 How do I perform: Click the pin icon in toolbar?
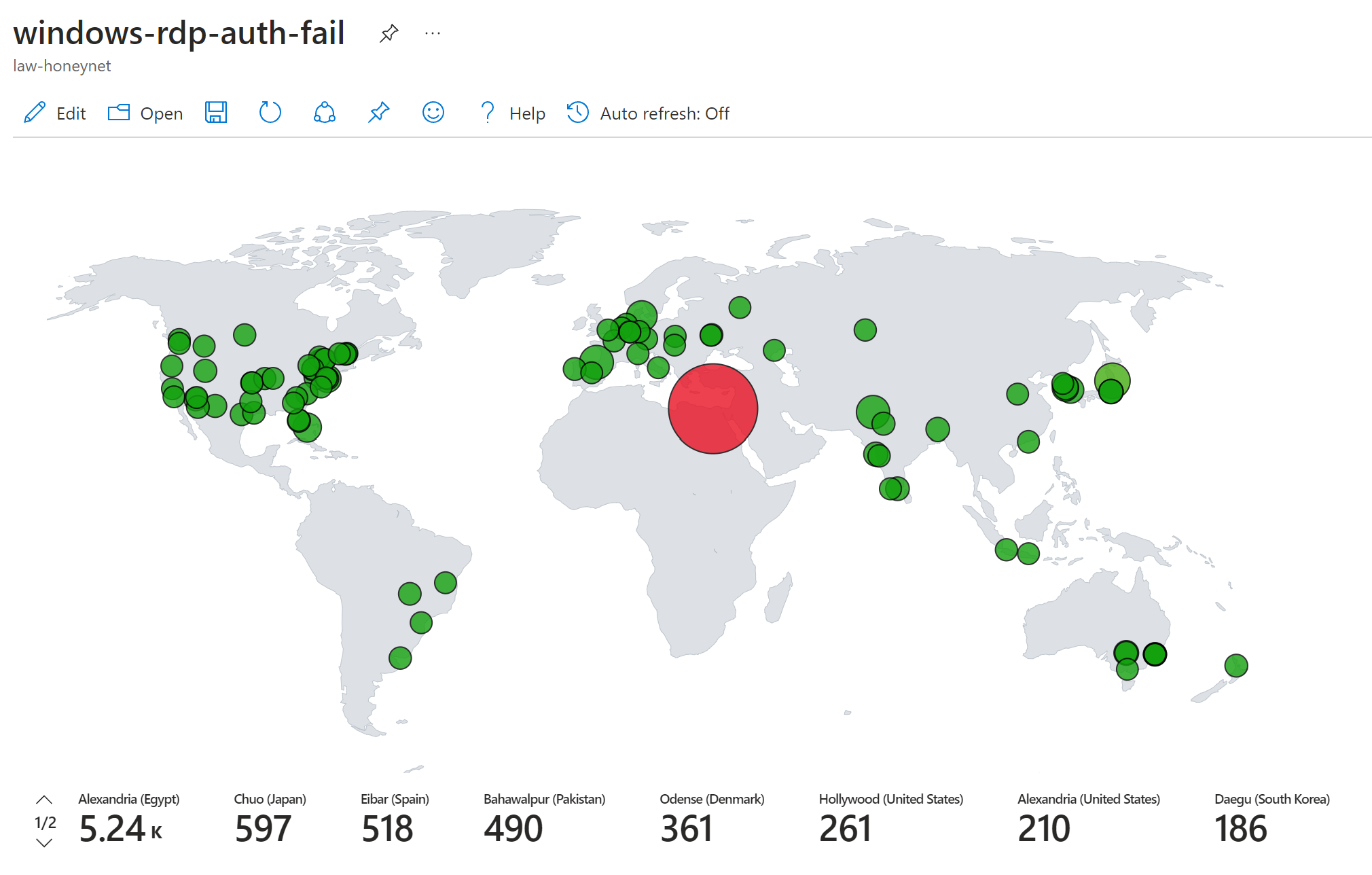click(378, 113)
